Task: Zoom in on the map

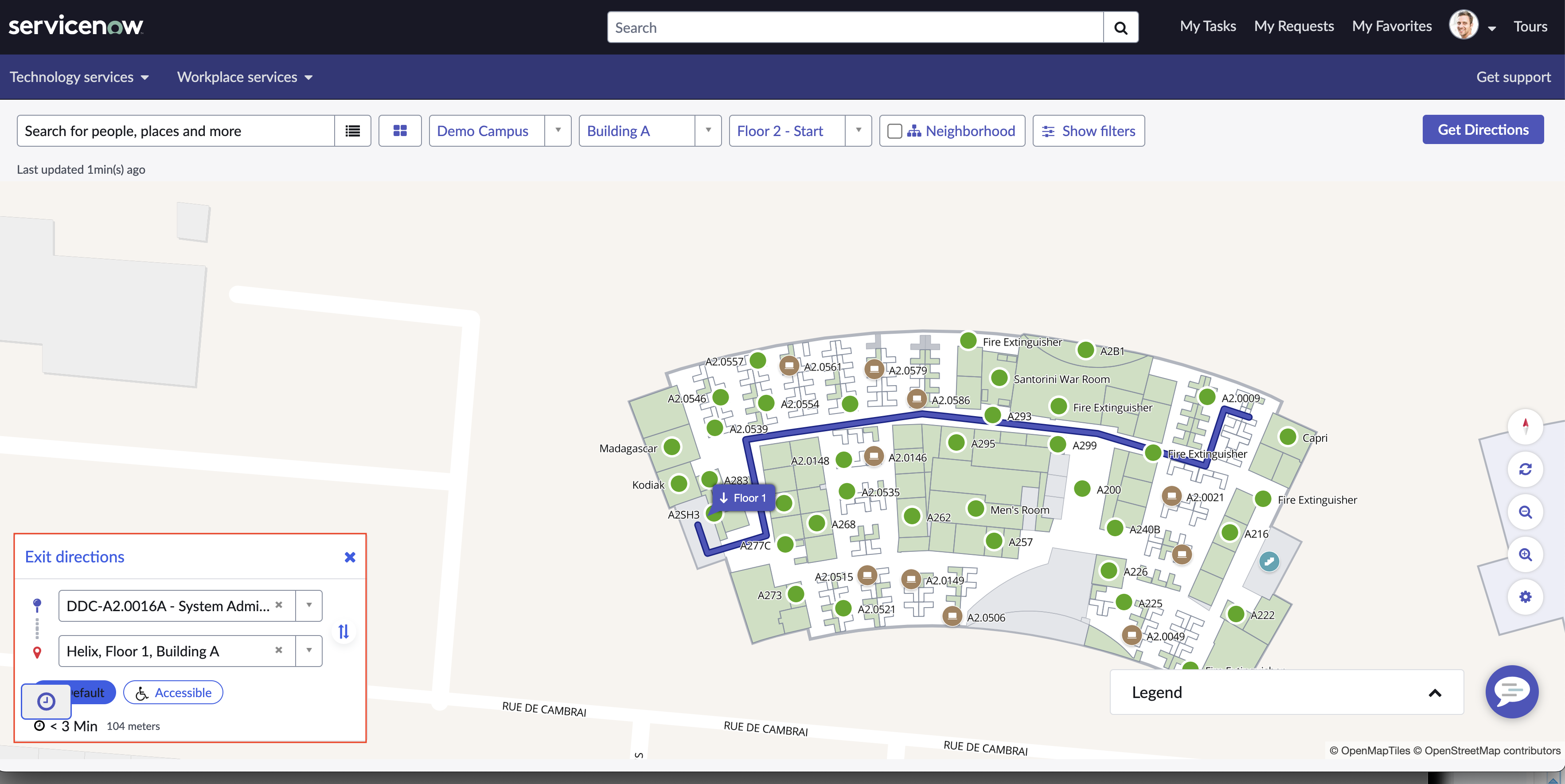Action: [x=1525, y=554]
